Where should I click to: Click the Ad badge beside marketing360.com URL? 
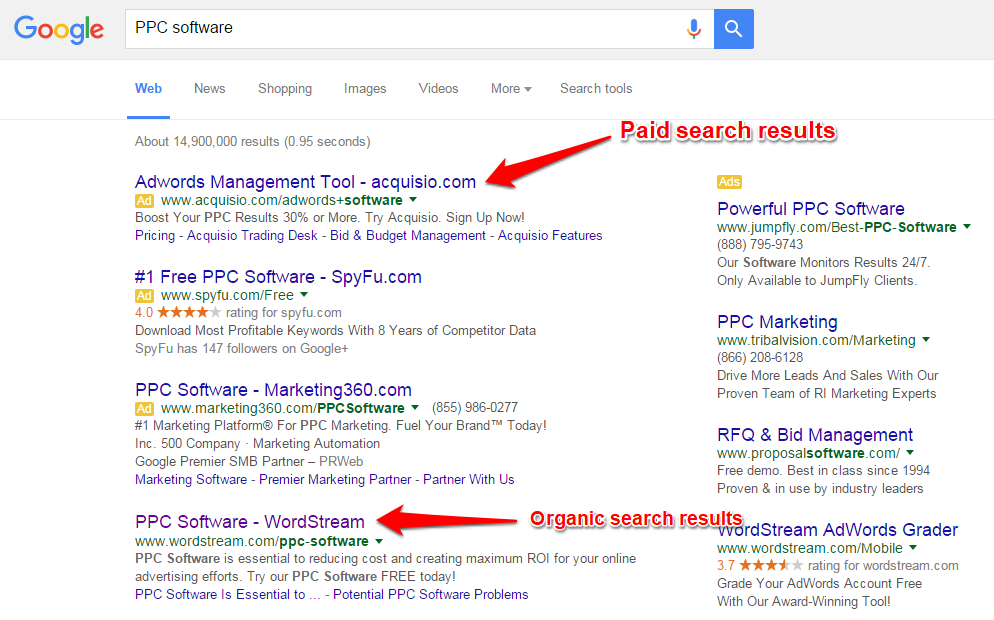tap(144, 409)
